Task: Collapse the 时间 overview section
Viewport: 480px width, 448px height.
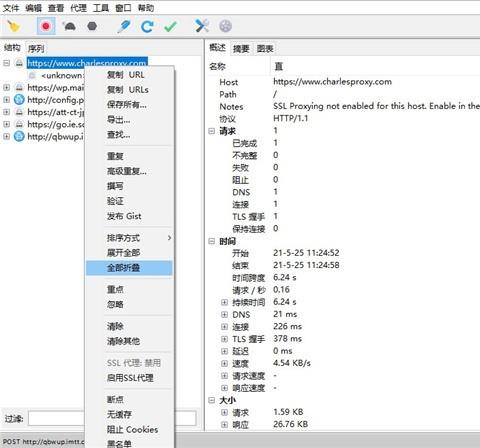Action: [x=211, y=241]
